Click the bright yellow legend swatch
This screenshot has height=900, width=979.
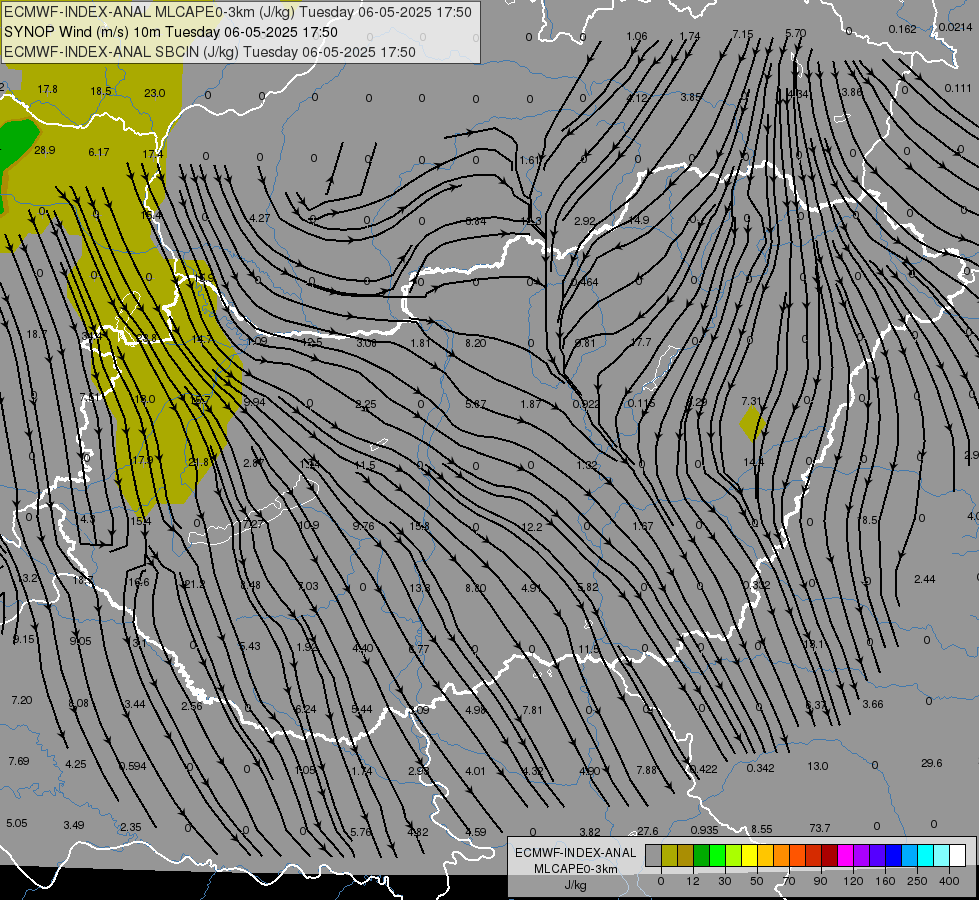pos(750,855)
